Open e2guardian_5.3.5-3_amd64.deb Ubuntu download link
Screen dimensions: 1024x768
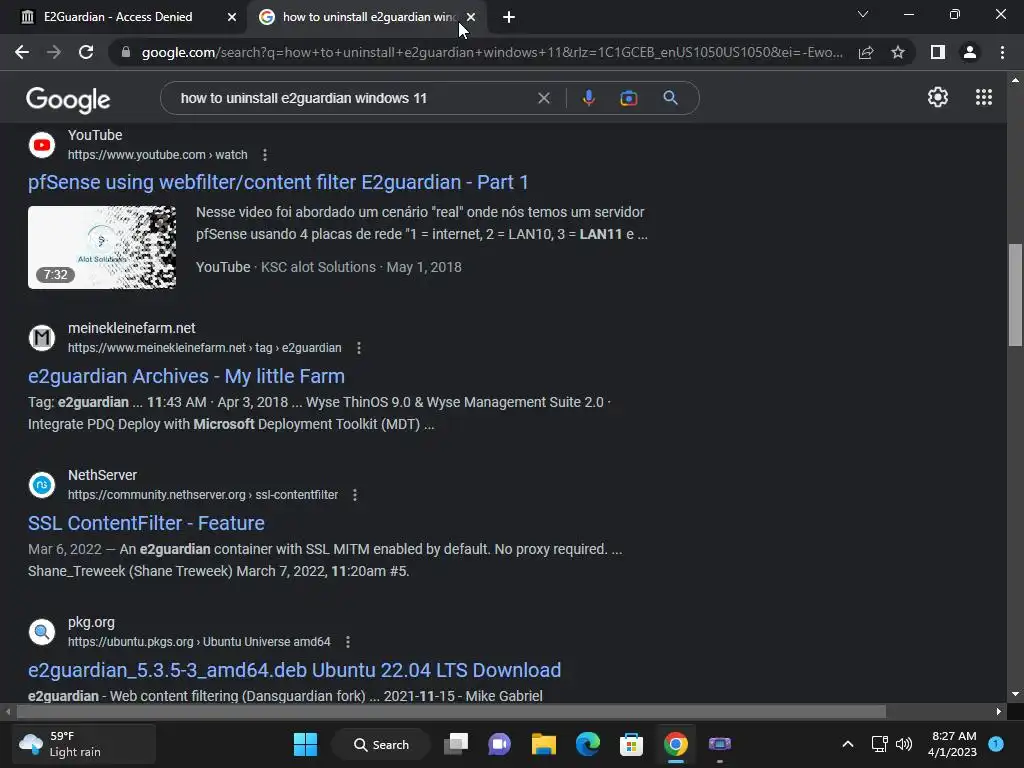click(x=295, y=670)
